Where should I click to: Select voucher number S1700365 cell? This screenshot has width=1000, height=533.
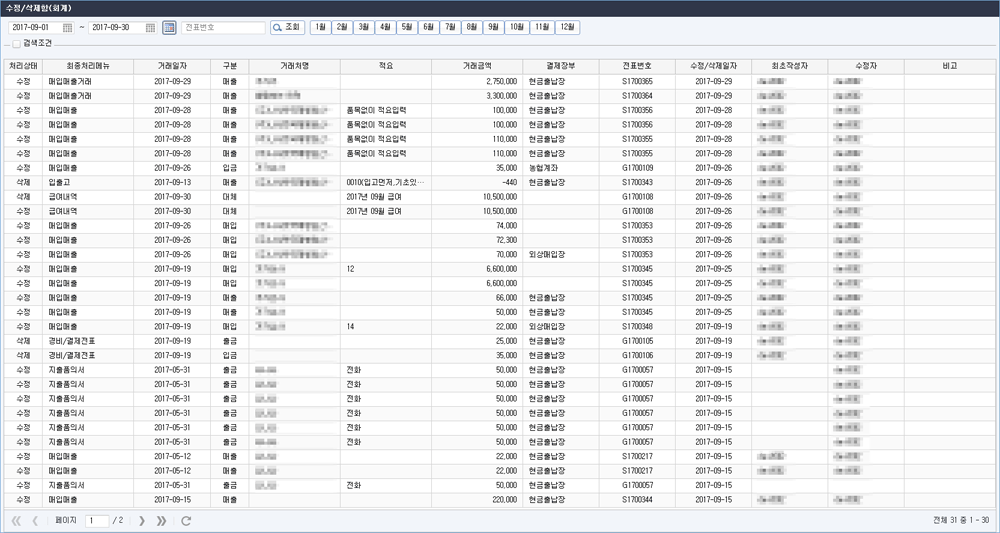(x=637, y=82)
